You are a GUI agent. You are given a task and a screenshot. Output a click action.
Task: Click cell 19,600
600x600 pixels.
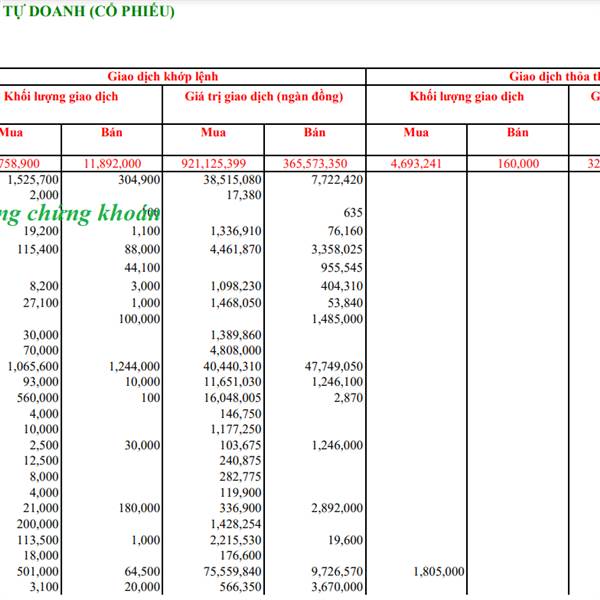345,540
